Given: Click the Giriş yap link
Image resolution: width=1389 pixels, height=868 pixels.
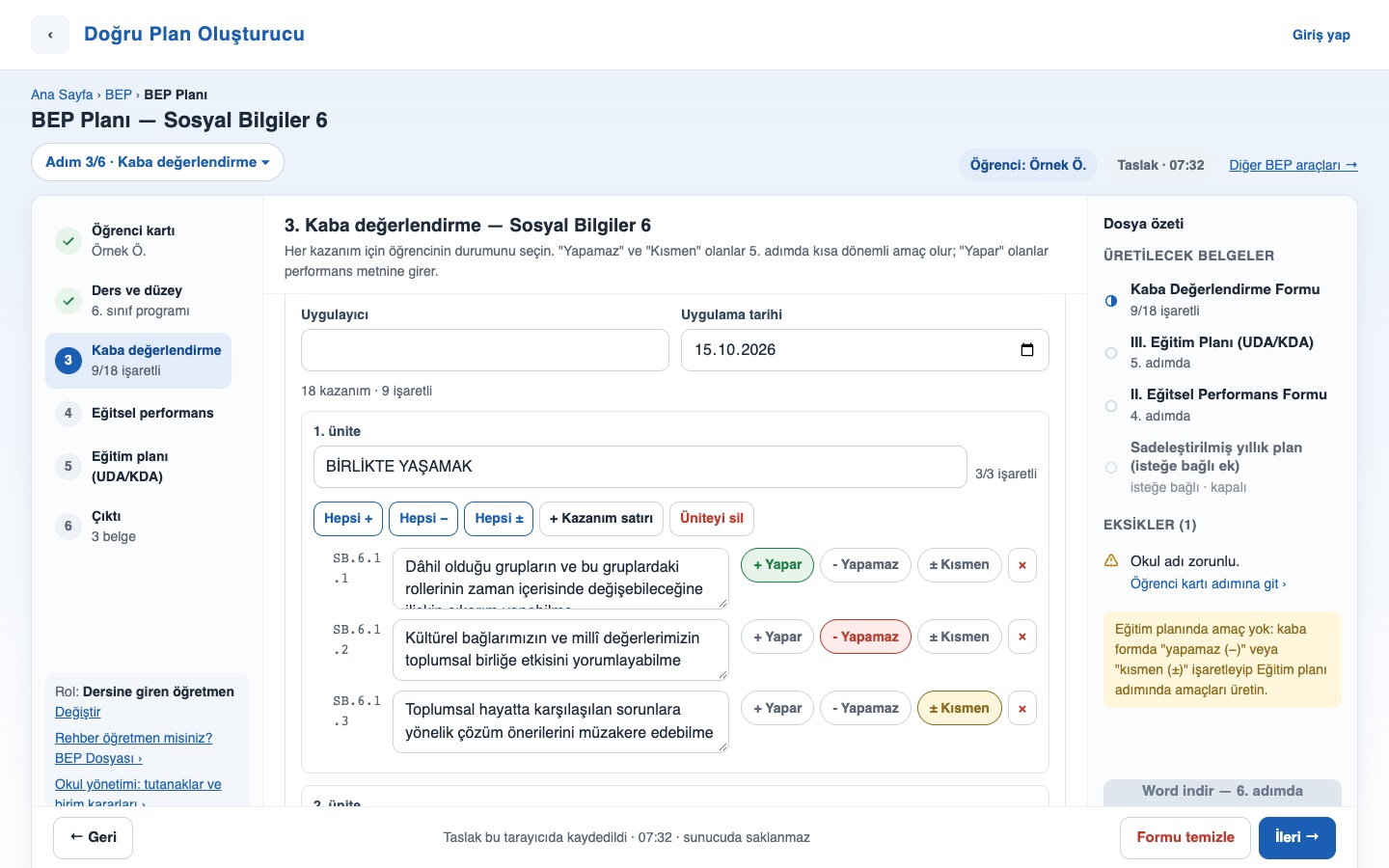Looking at the screenshot, I should [1321, 35].
